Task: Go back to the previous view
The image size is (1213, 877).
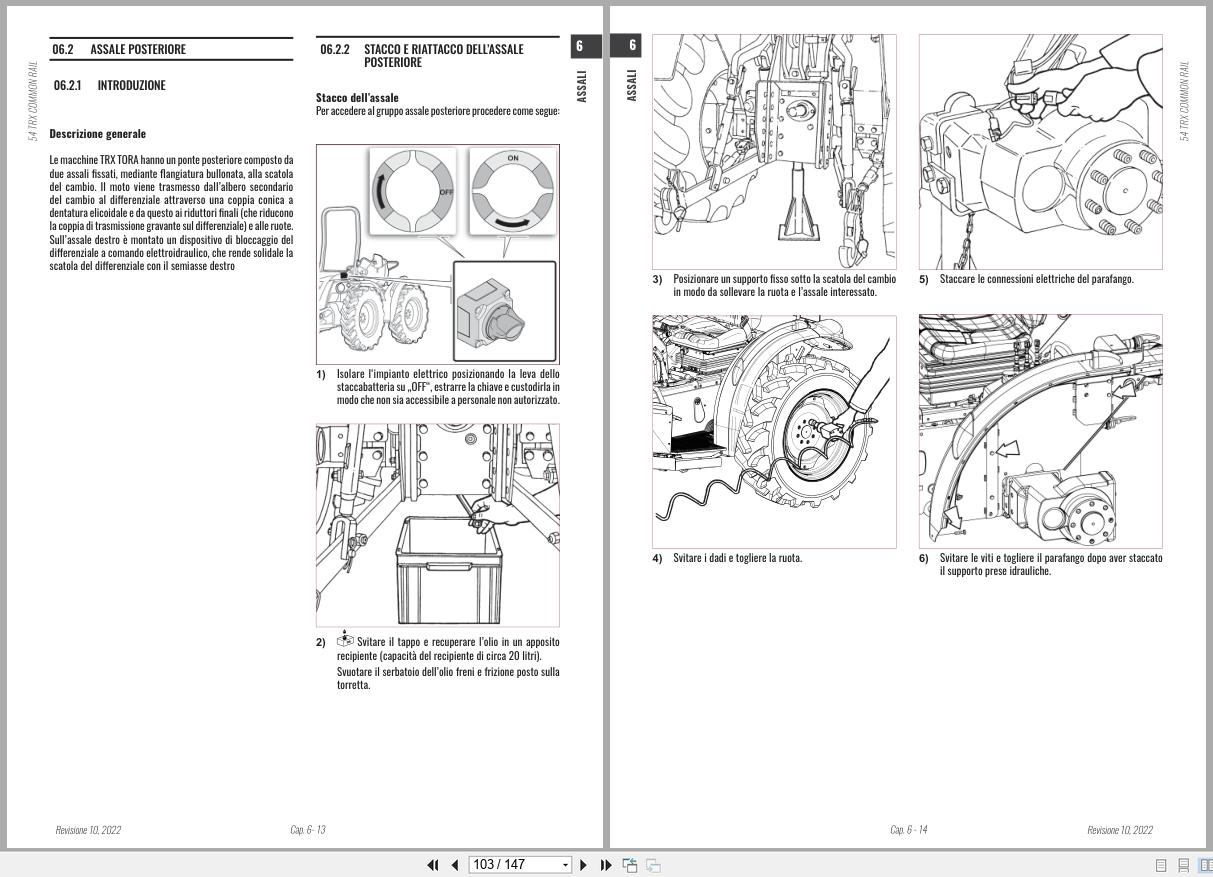Action: pos(630,864)
